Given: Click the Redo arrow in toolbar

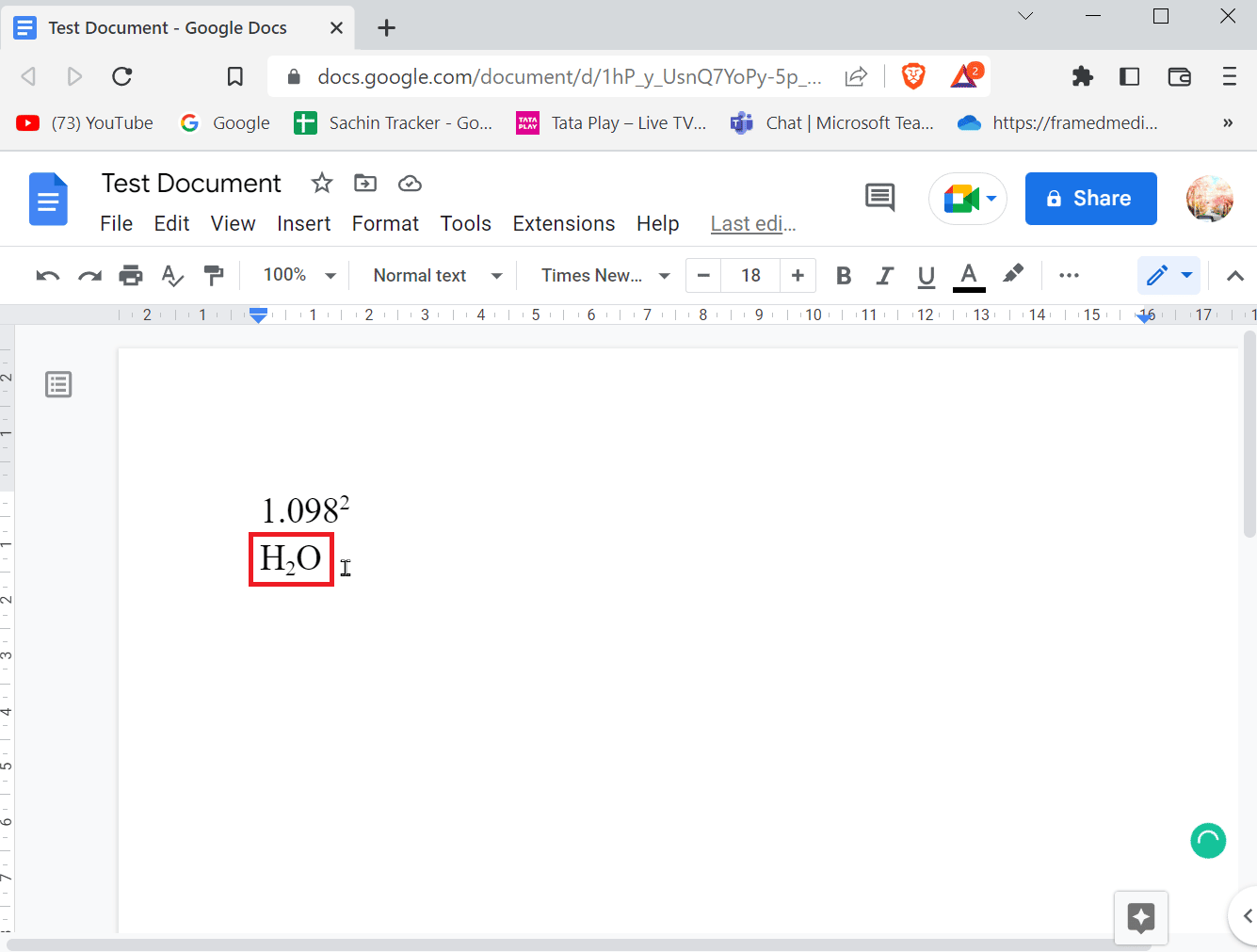Looking at the screenshot, I should tap(89, 276).
